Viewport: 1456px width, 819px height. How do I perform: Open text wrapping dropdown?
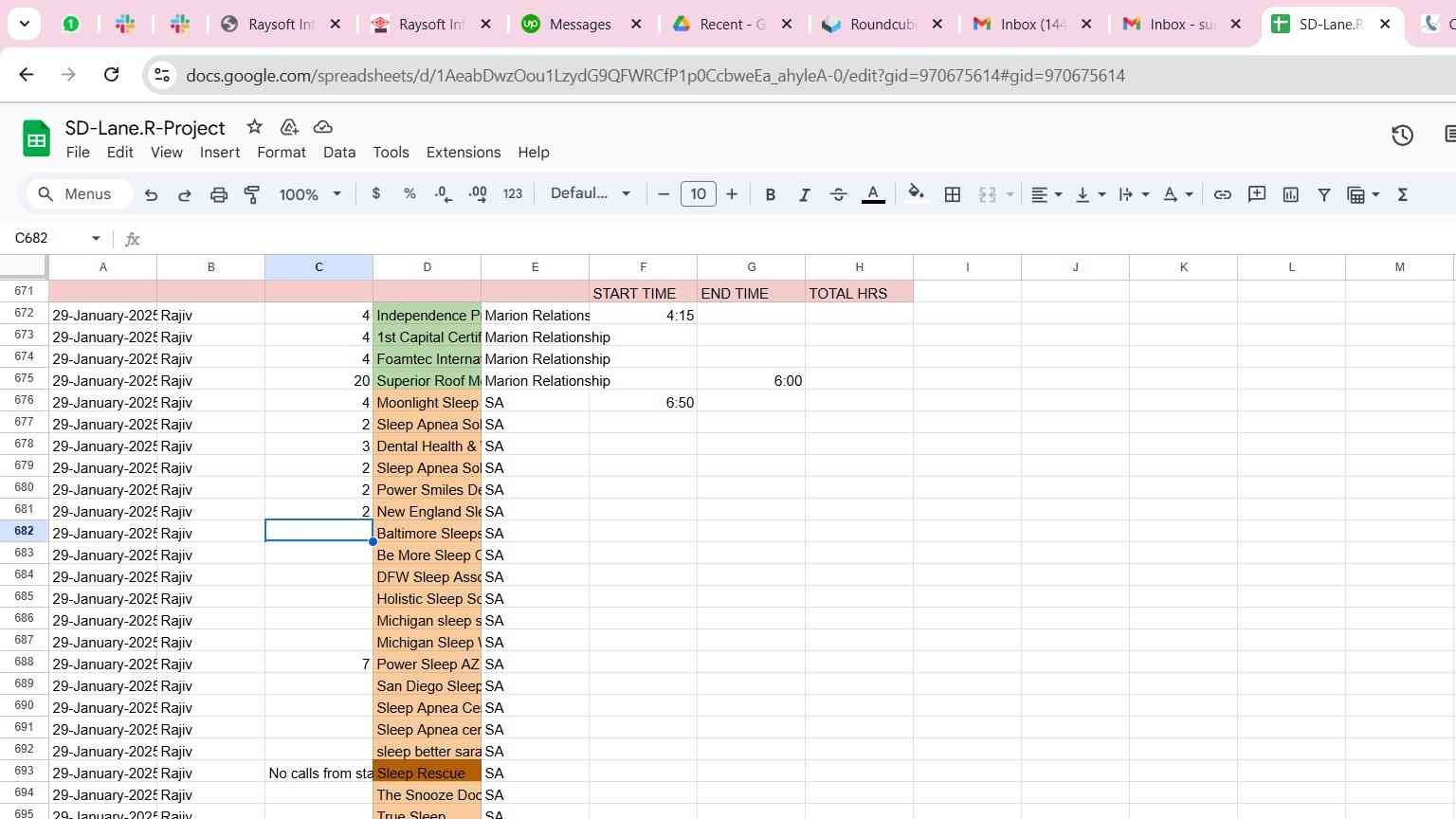click(1134, 194)
